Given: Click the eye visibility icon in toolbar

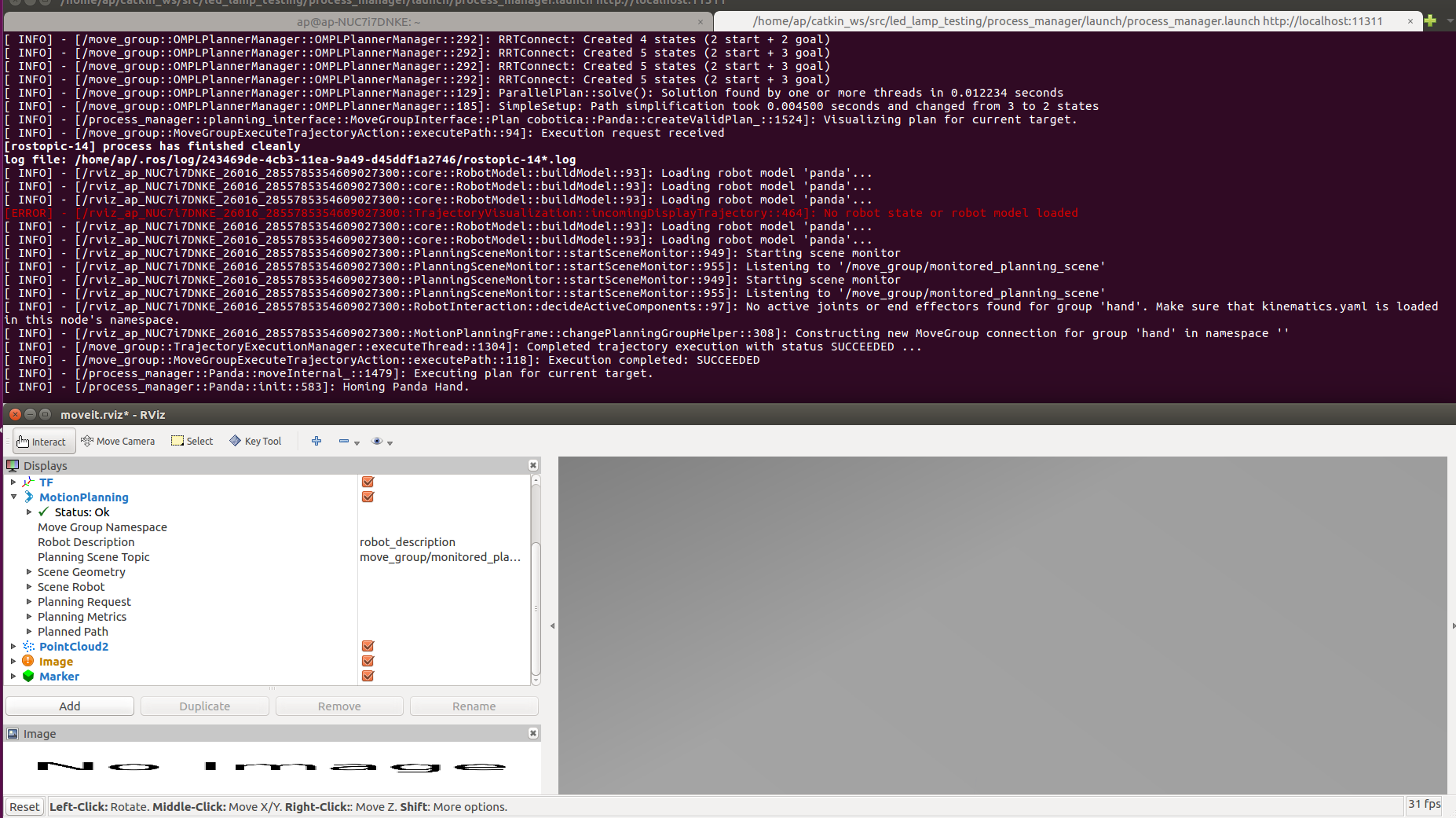Looking at the screenshot, I should [377, 442].
